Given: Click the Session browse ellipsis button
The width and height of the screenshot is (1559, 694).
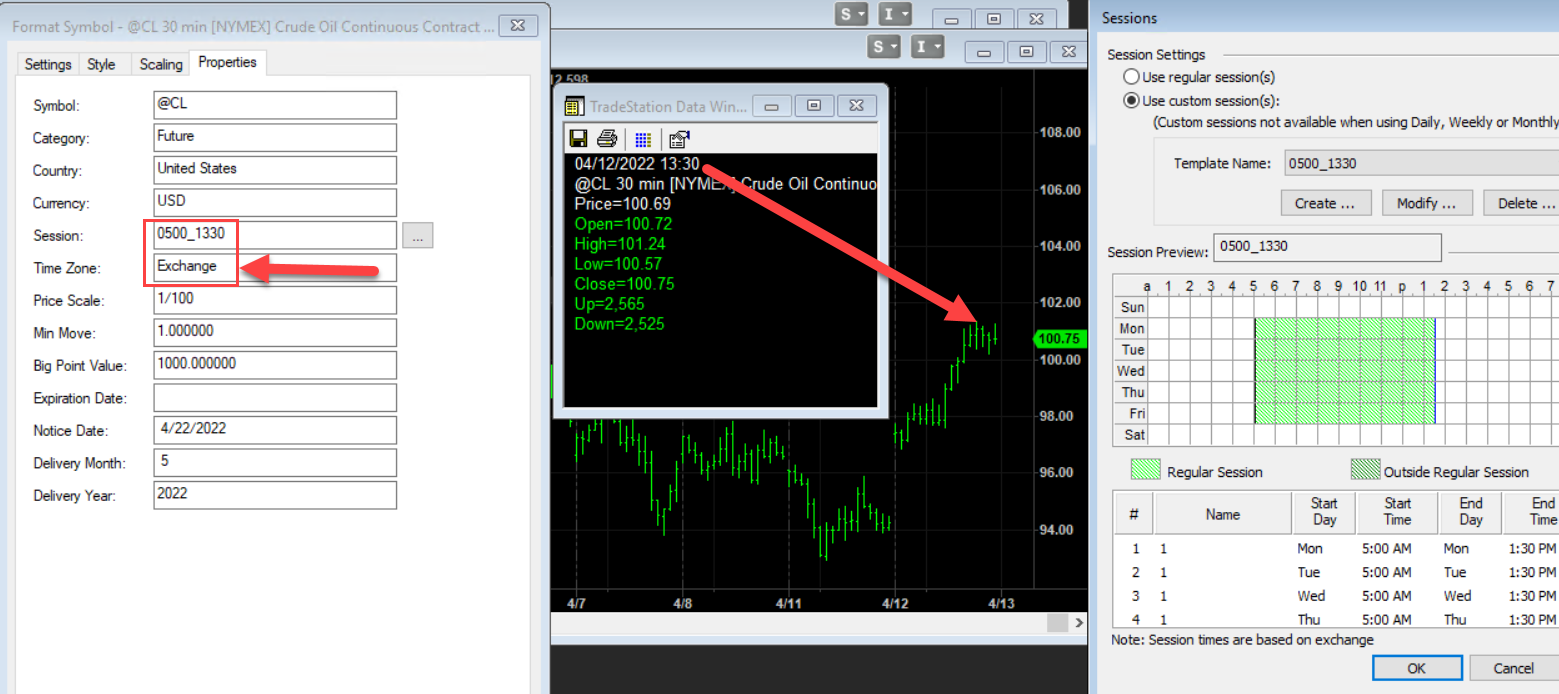Looking at the screenshot, I should pyautogui.click(x=418, y=236).
